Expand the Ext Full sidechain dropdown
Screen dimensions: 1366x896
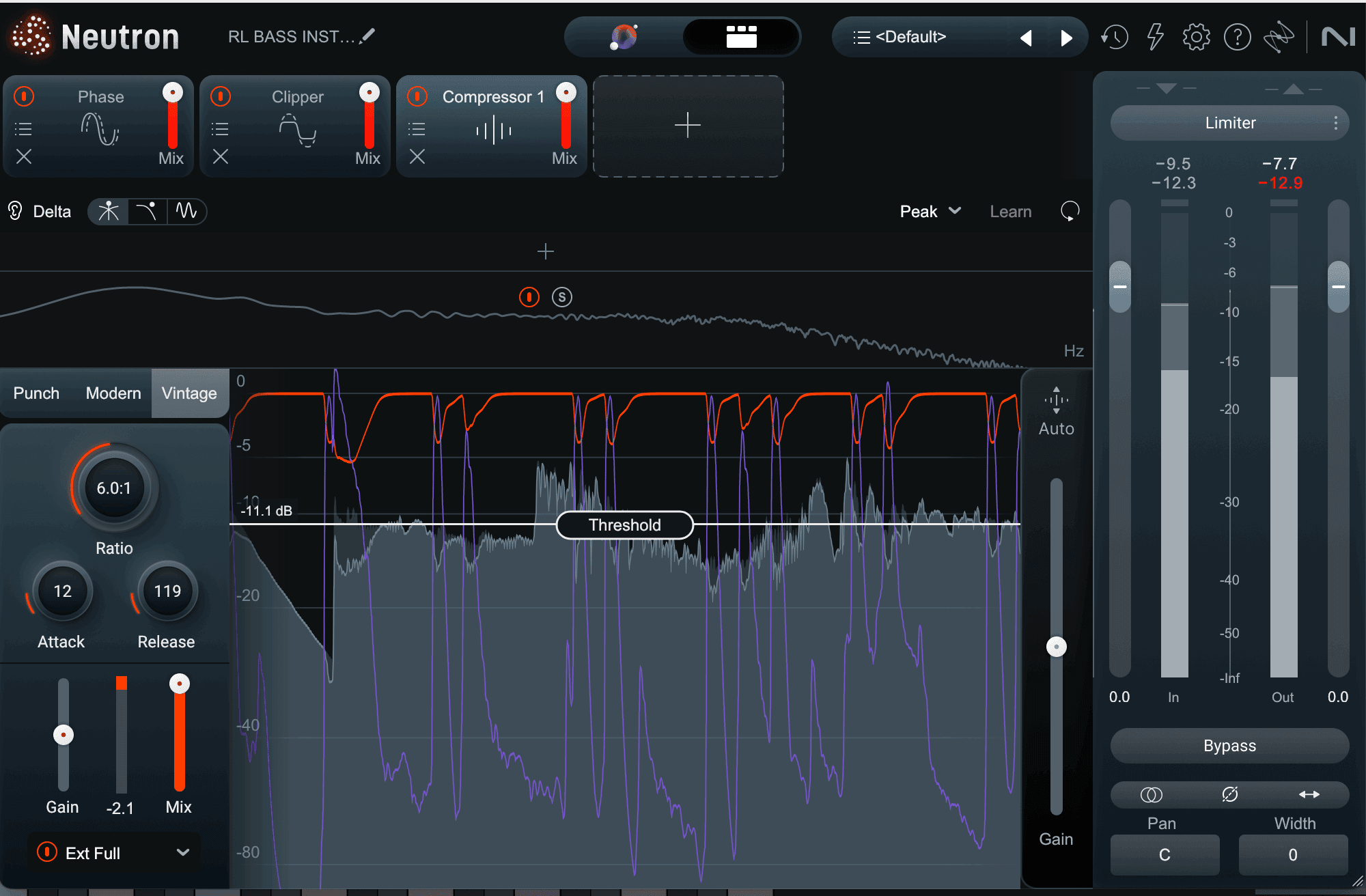coord(182,852)
